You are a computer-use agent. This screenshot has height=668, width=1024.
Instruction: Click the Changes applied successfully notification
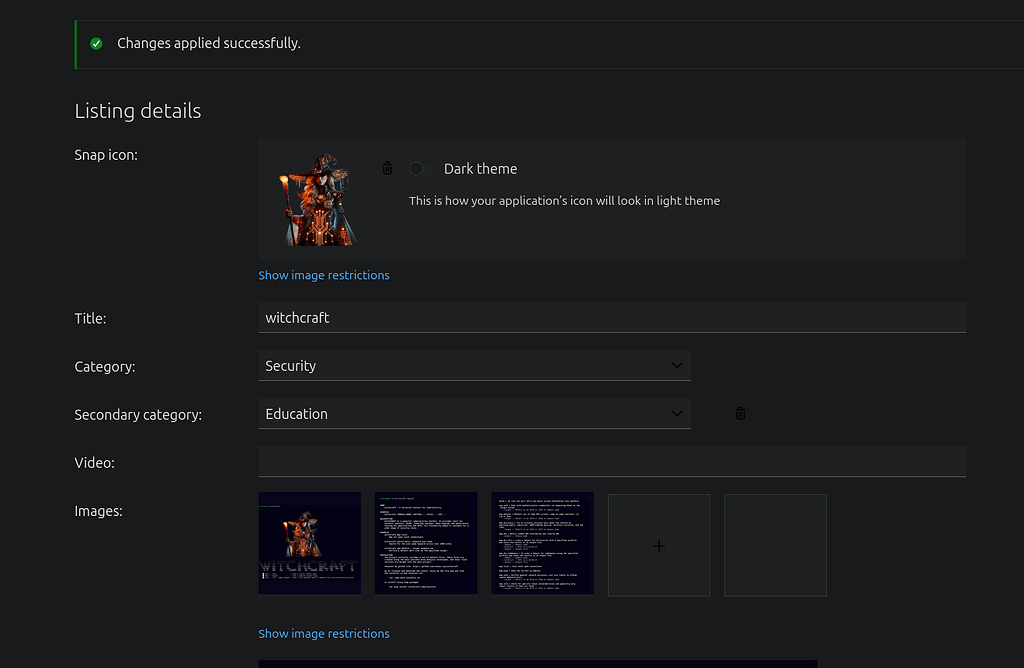click(209, 44)
